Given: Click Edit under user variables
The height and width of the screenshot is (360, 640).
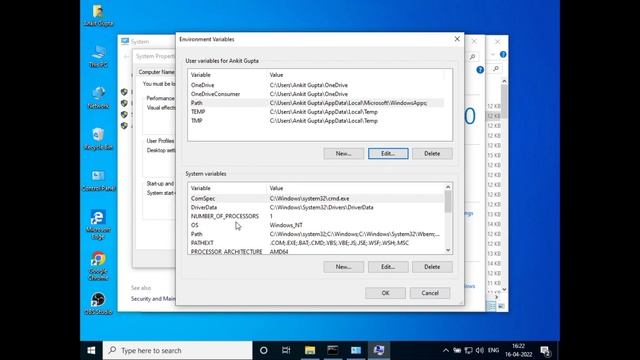Looking at the screenshot, I should coord(388,153).
